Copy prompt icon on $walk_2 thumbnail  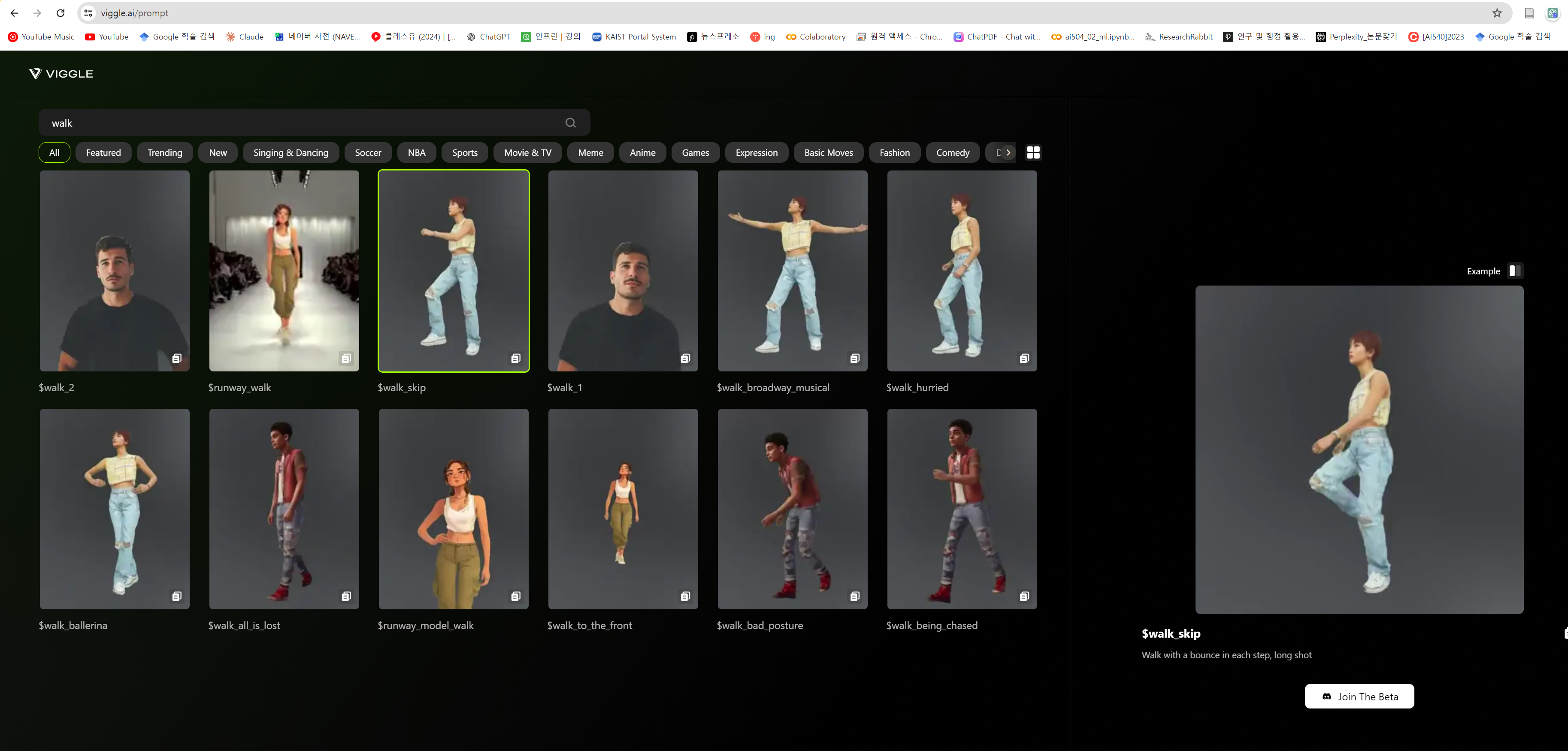(176, 358)
